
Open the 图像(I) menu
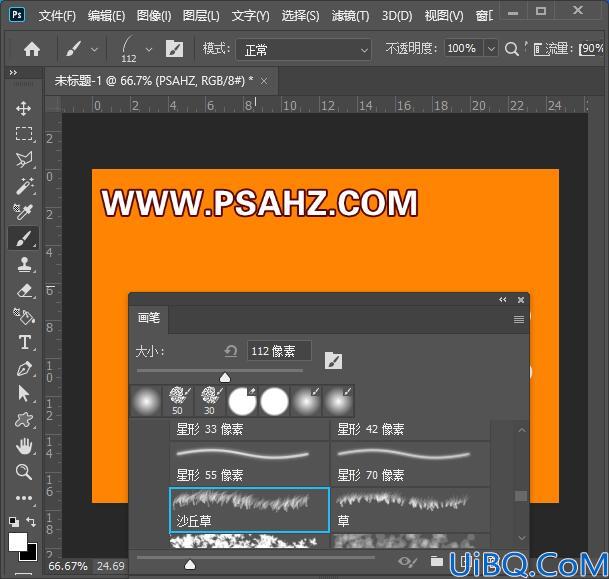coord(154,16)
